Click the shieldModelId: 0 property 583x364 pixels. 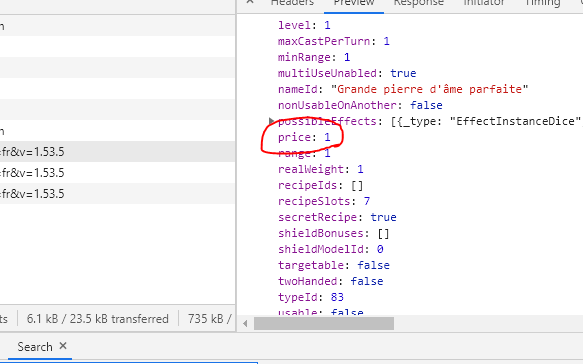coord(331,249)
